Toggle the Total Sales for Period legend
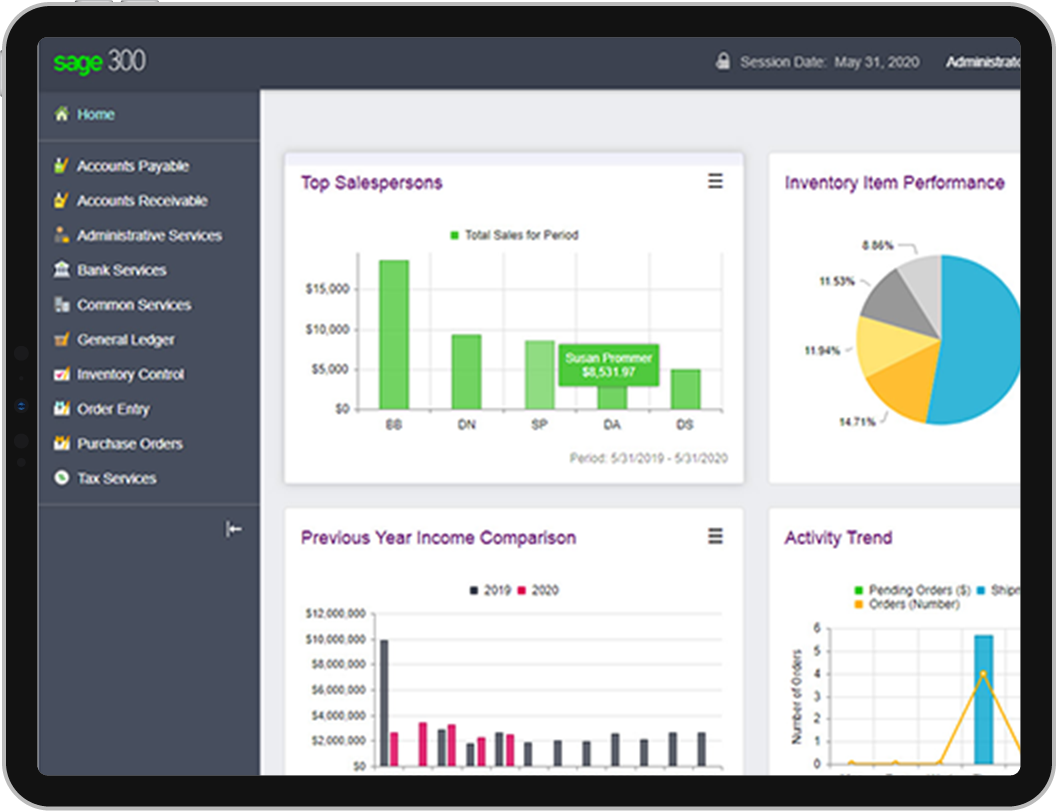Screen dimensions: 1056x811 pos(515,235)
